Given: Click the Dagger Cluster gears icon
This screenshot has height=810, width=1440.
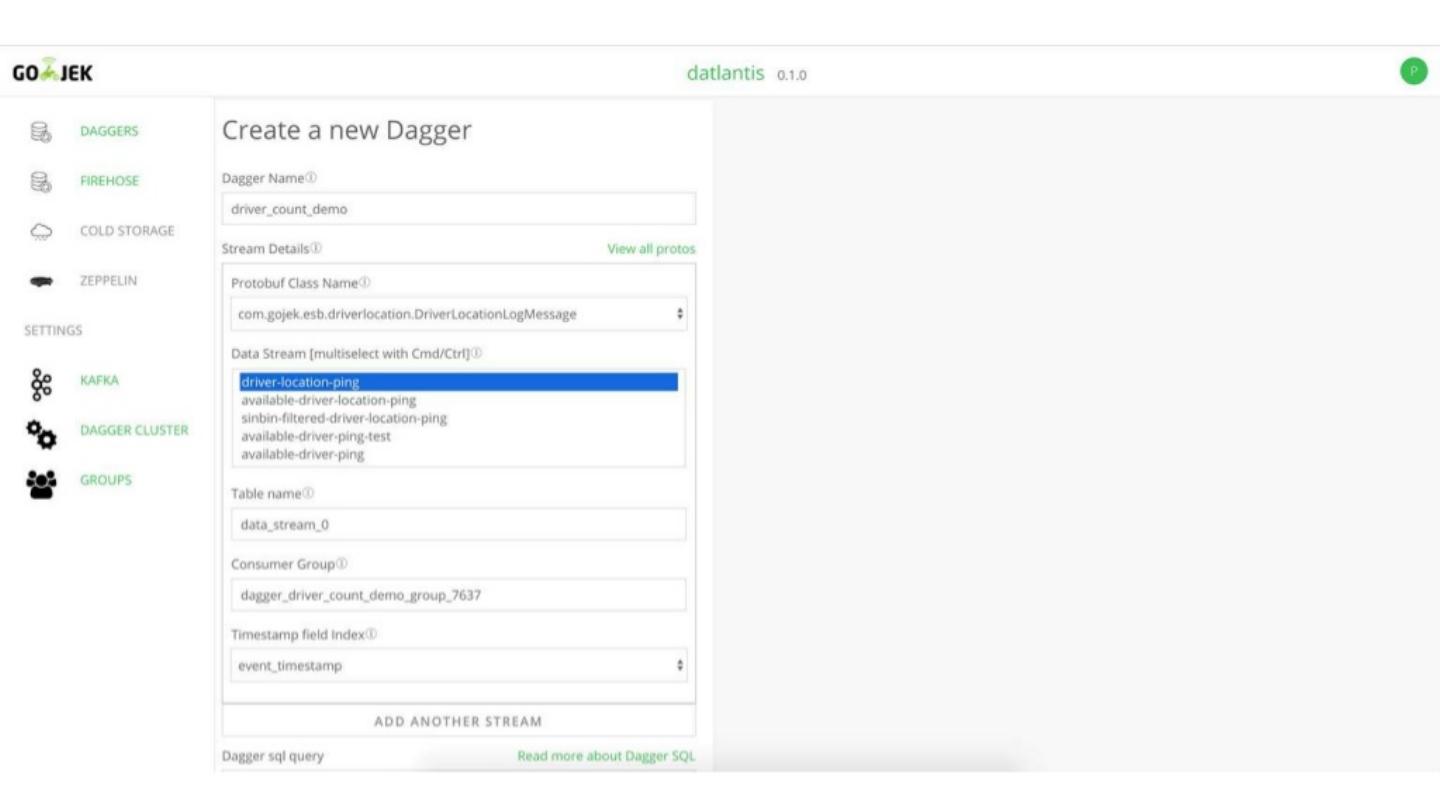Looking at the screenshot, I should tap(41, 433).
